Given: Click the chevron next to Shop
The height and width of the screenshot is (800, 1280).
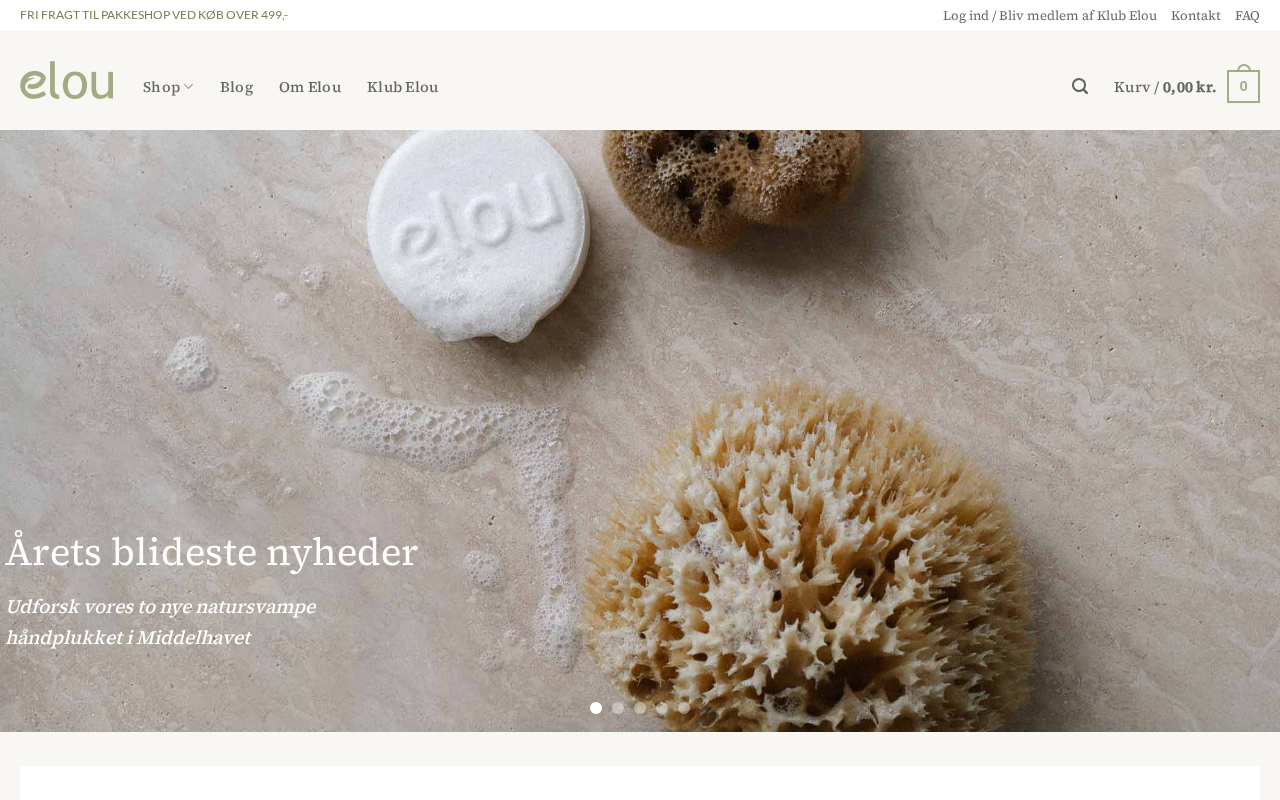Looking at the screenshot, I should click(188, 87).
